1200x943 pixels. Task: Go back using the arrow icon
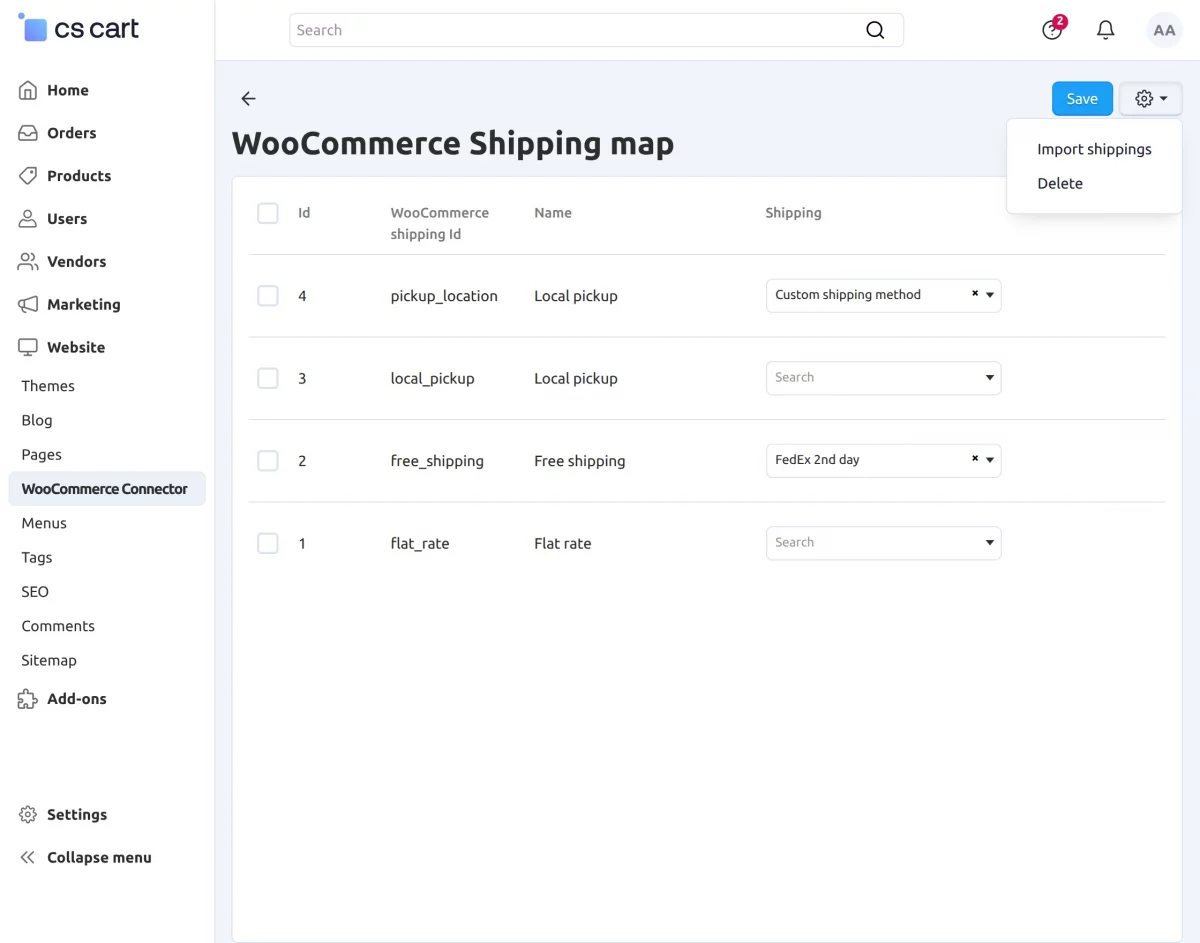click(x=248, y=98)
